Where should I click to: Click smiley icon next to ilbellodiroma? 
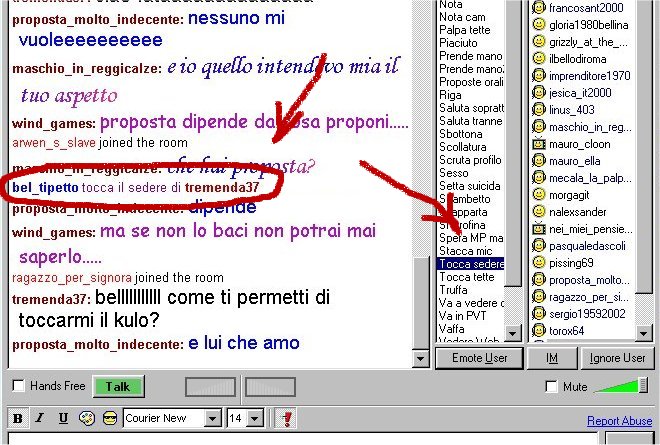click(539, 58)
